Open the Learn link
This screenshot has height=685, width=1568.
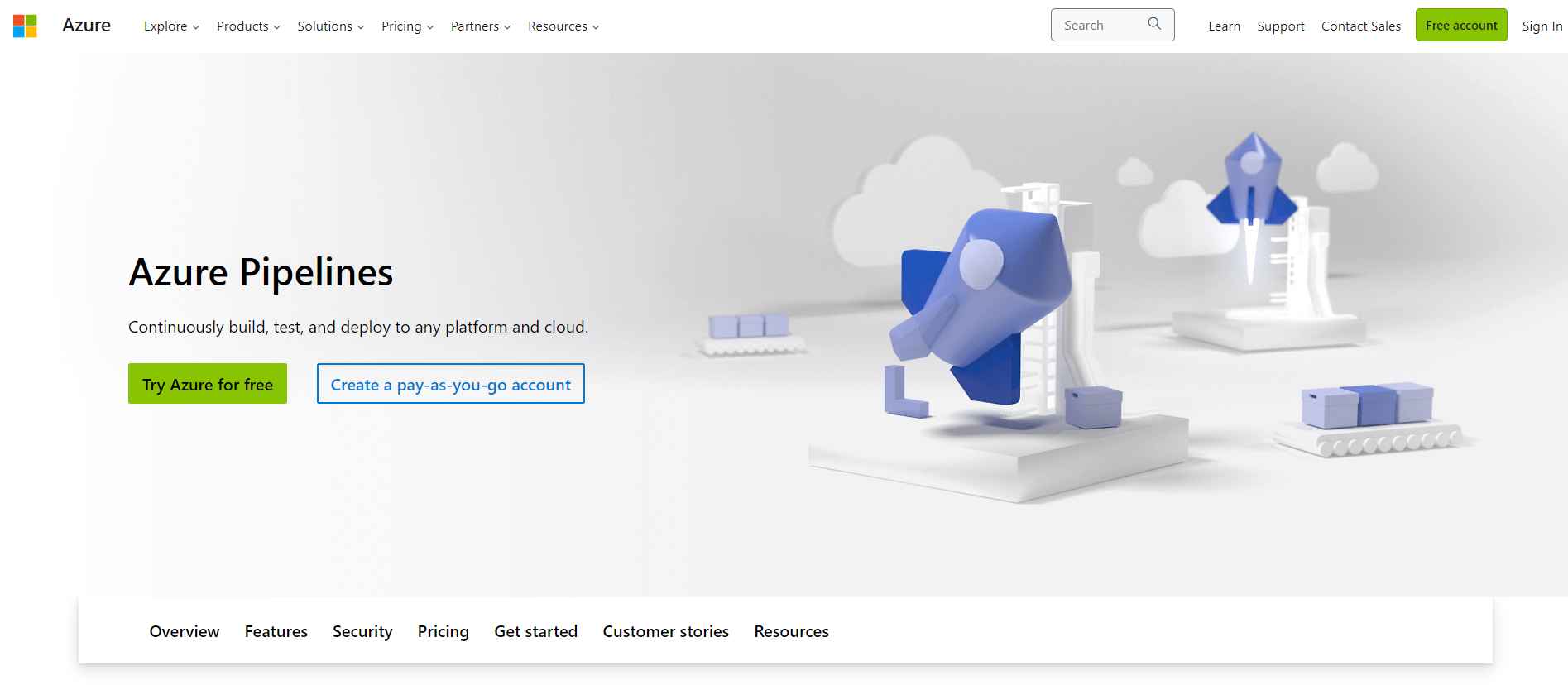click(1224, 26)
